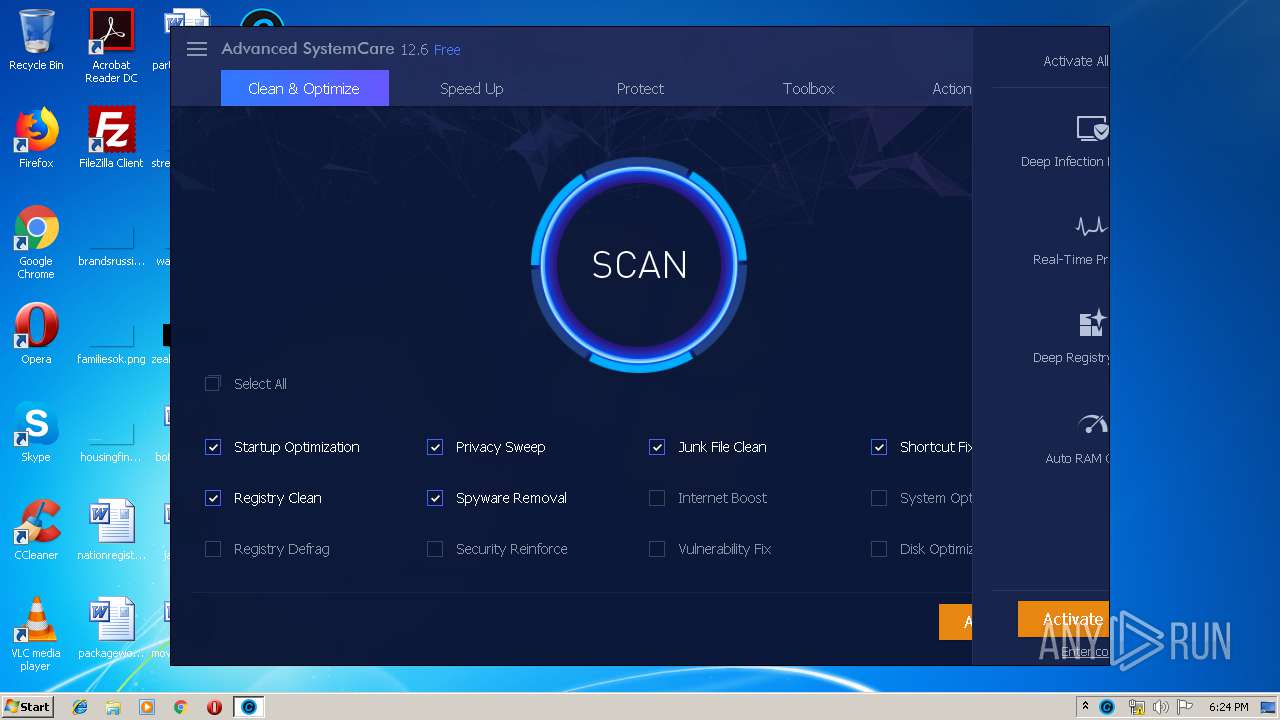Click the Real-Time Protector pulse icon
The image size is (1280, 720).
(x=1091, y=225)
